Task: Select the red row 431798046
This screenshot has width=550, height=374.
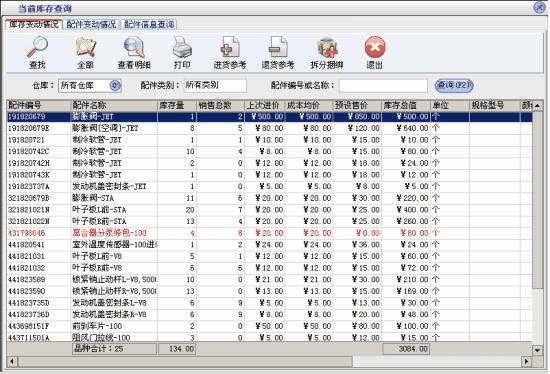Action: [269, 233]
